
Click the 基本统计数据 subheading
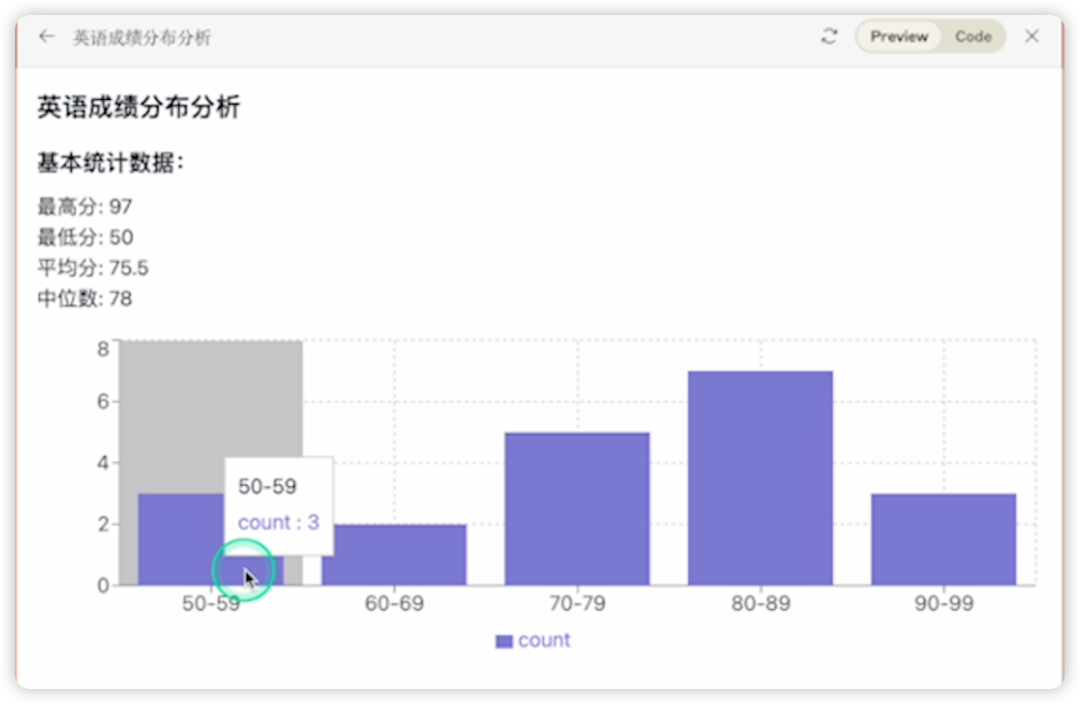(x=110, y=162)
